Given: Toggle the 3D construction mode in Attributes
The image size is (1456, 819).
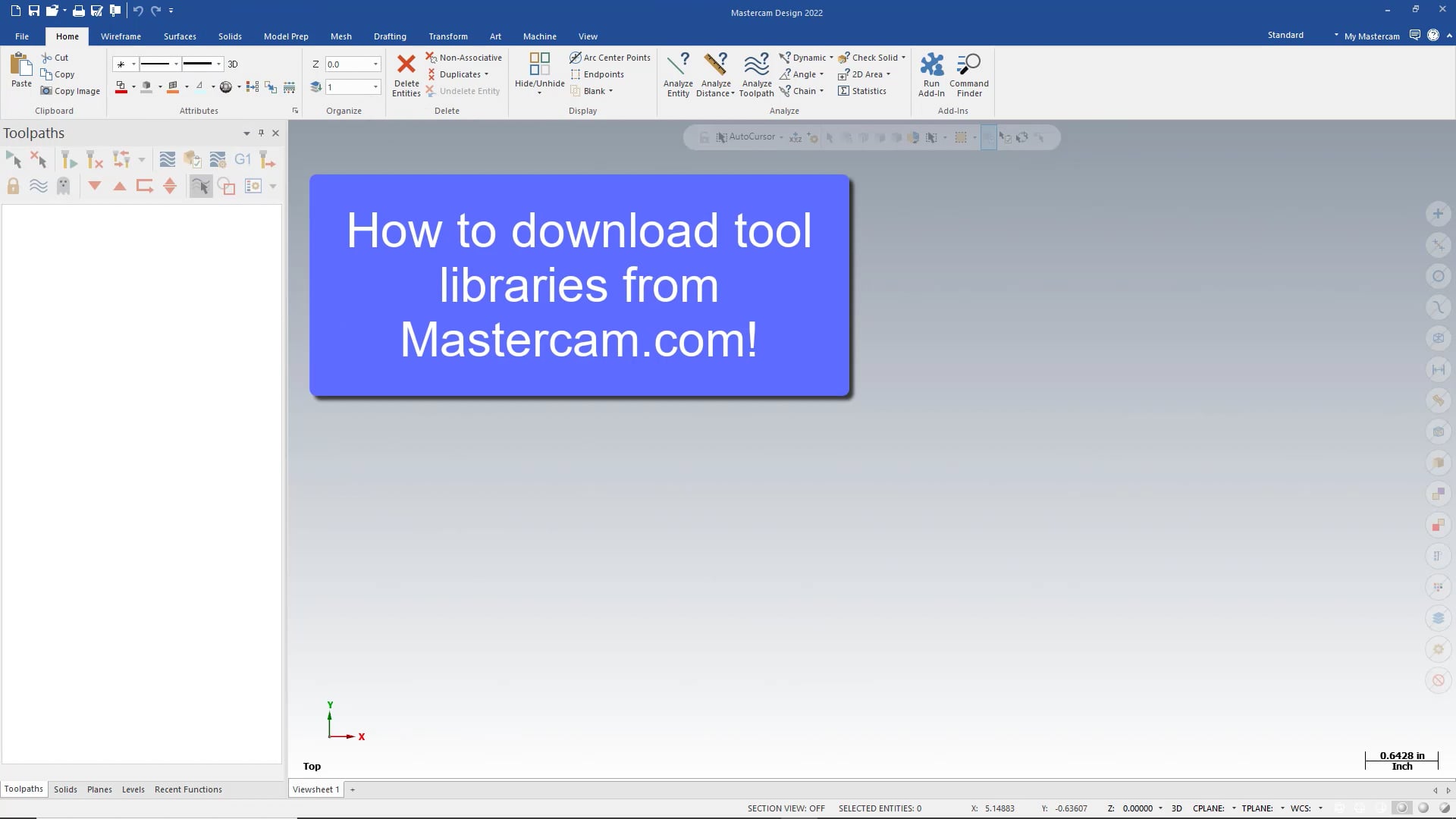Looking at the screenshot, I should (x=233, y=64).
